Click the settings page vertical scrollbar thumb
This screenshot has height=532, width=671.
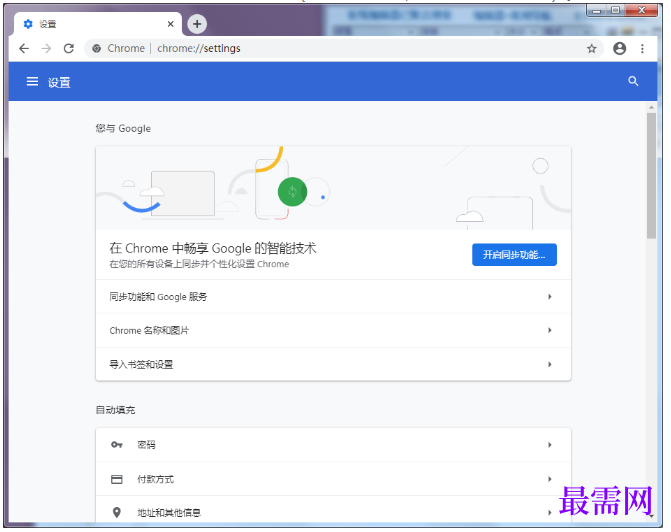pyautogui.click(x=651, y=175)
